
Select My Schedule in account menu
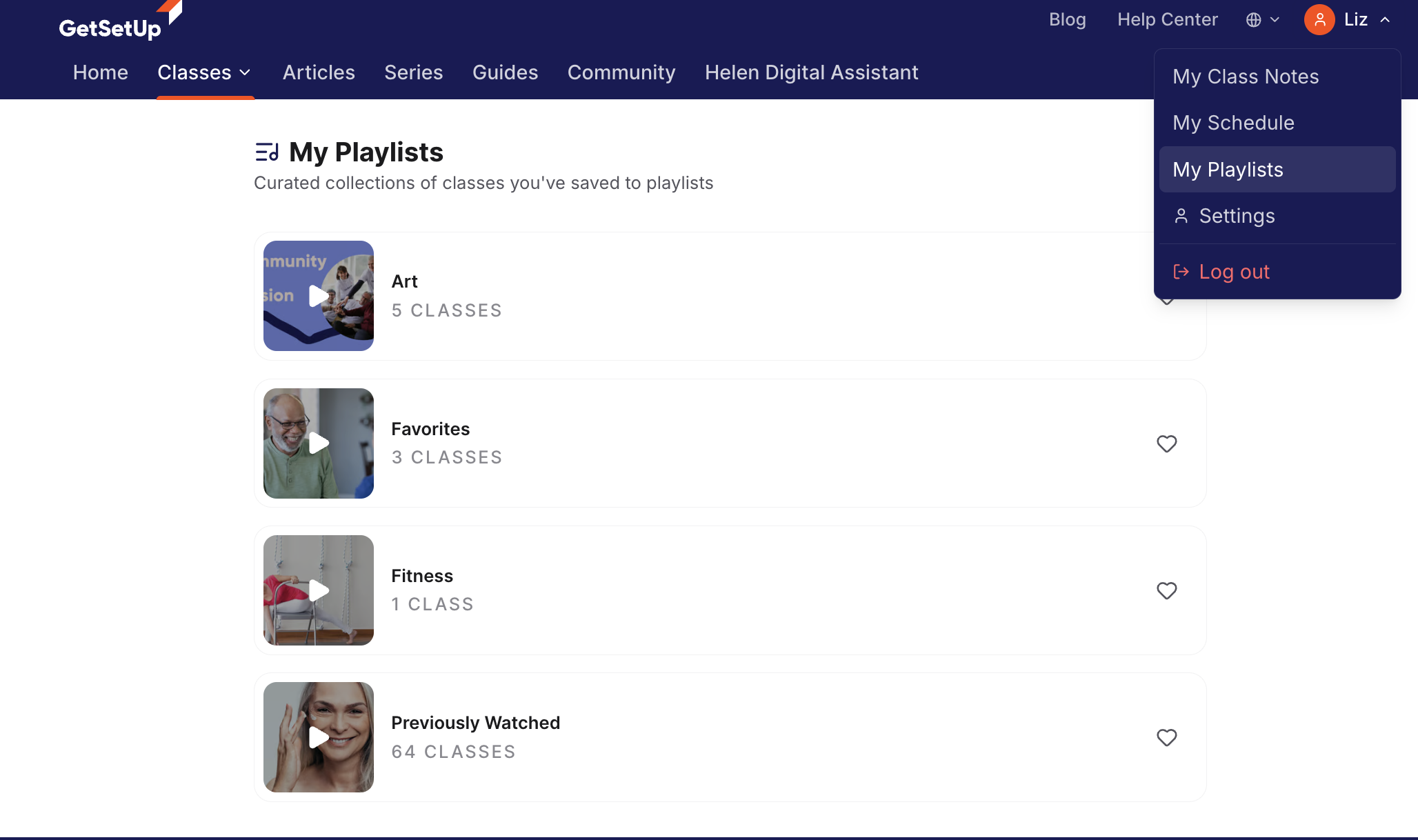[x=1277, y=123]
